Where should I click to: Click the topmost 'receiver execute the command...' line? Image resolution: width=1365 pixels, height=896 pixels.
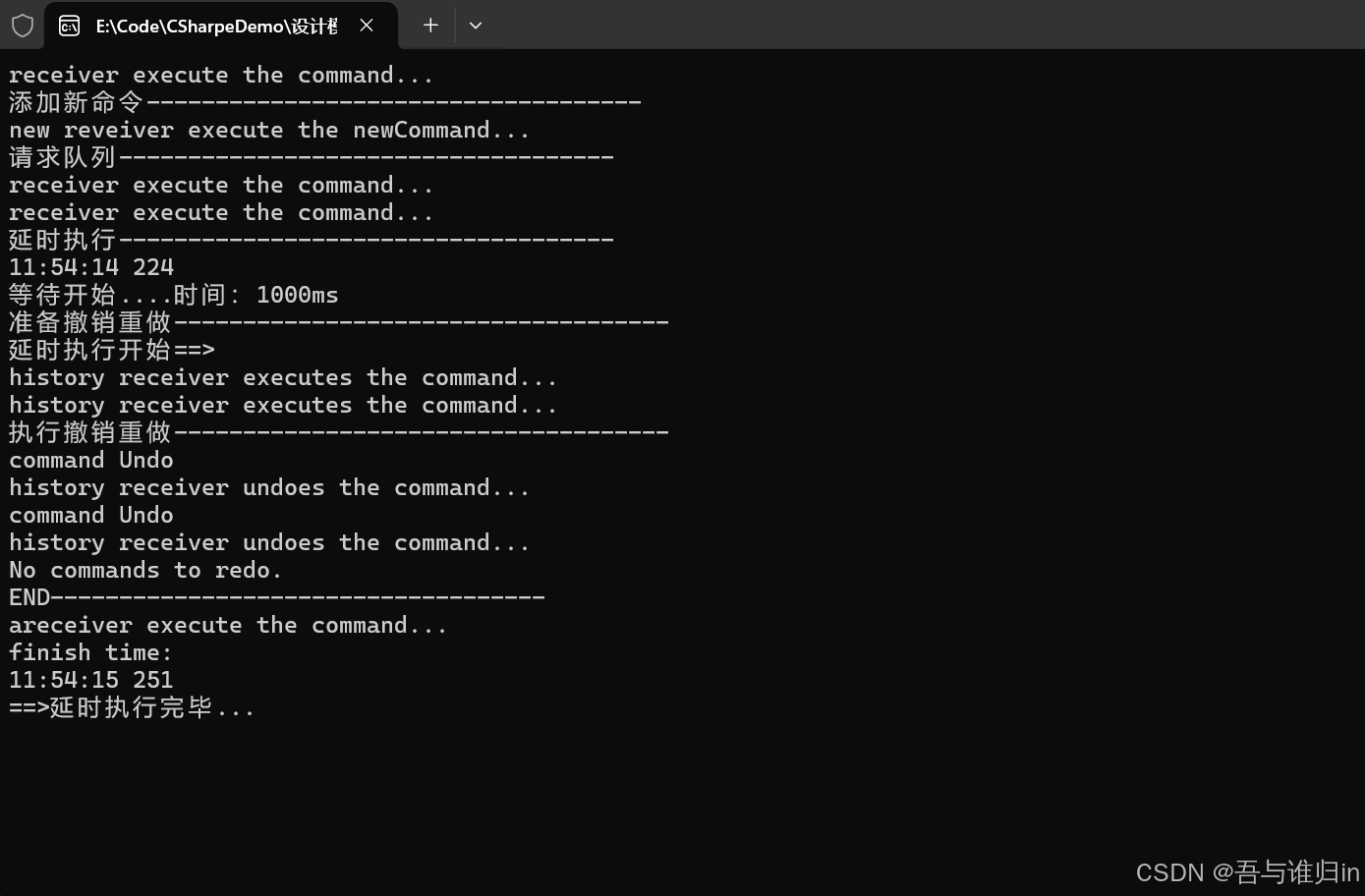tap(221, 75)
